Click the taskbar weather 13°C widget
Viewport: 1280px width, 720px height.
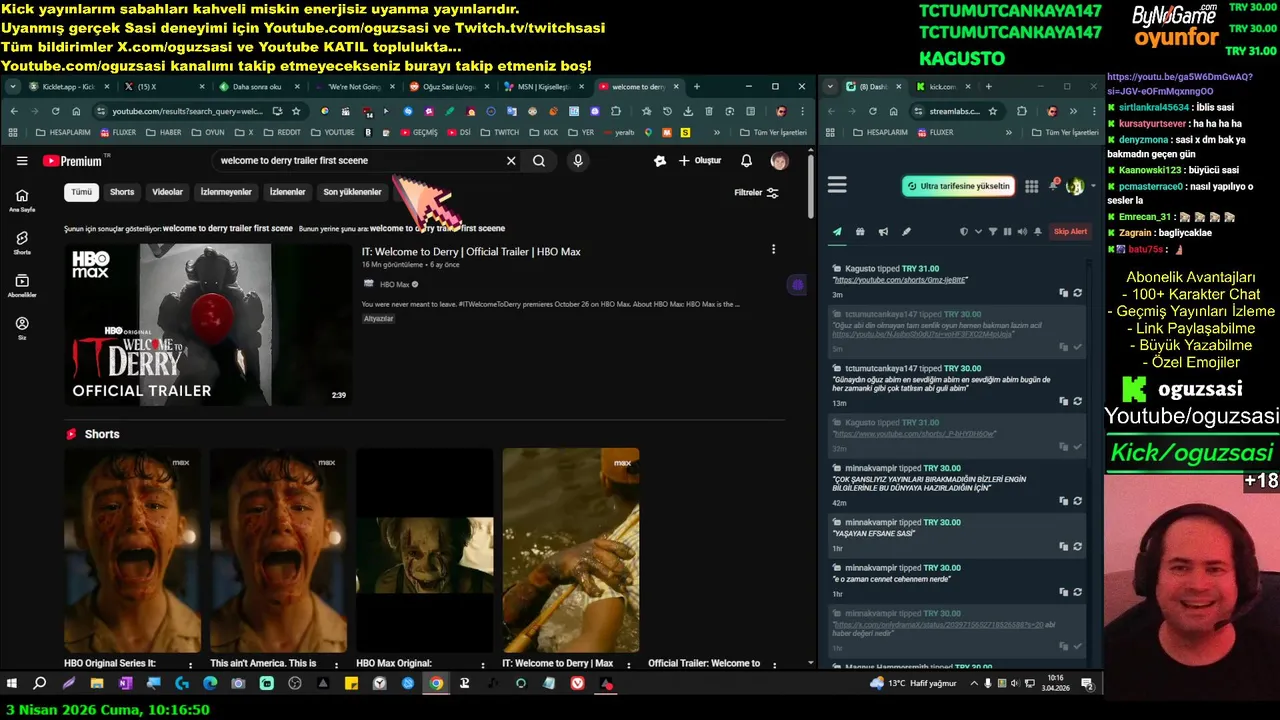click(x=912, y=684)
